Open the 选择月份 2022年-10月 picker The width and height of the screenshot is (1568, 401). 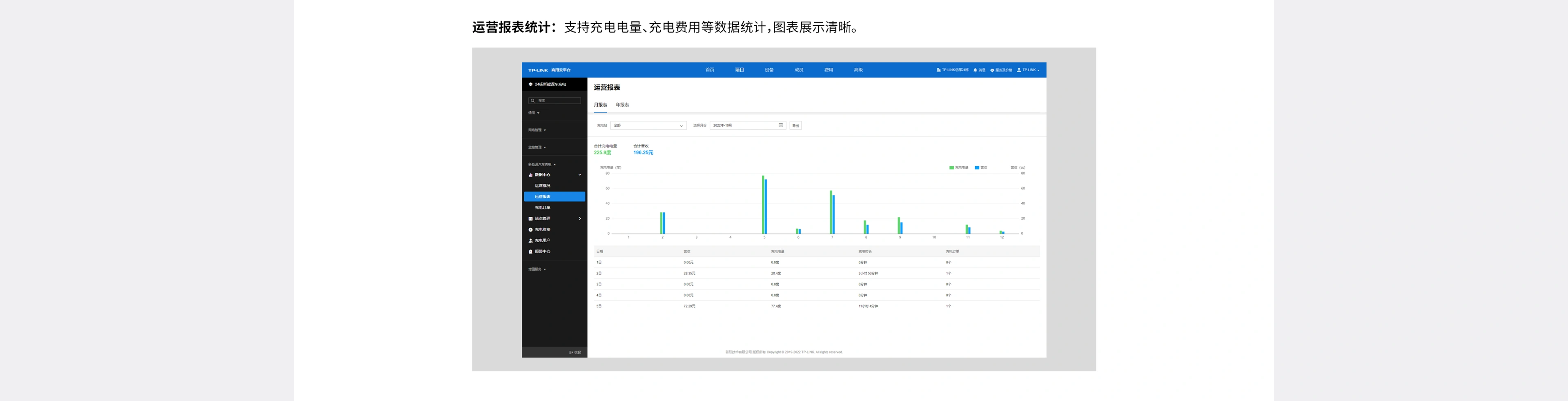[748, 125]
